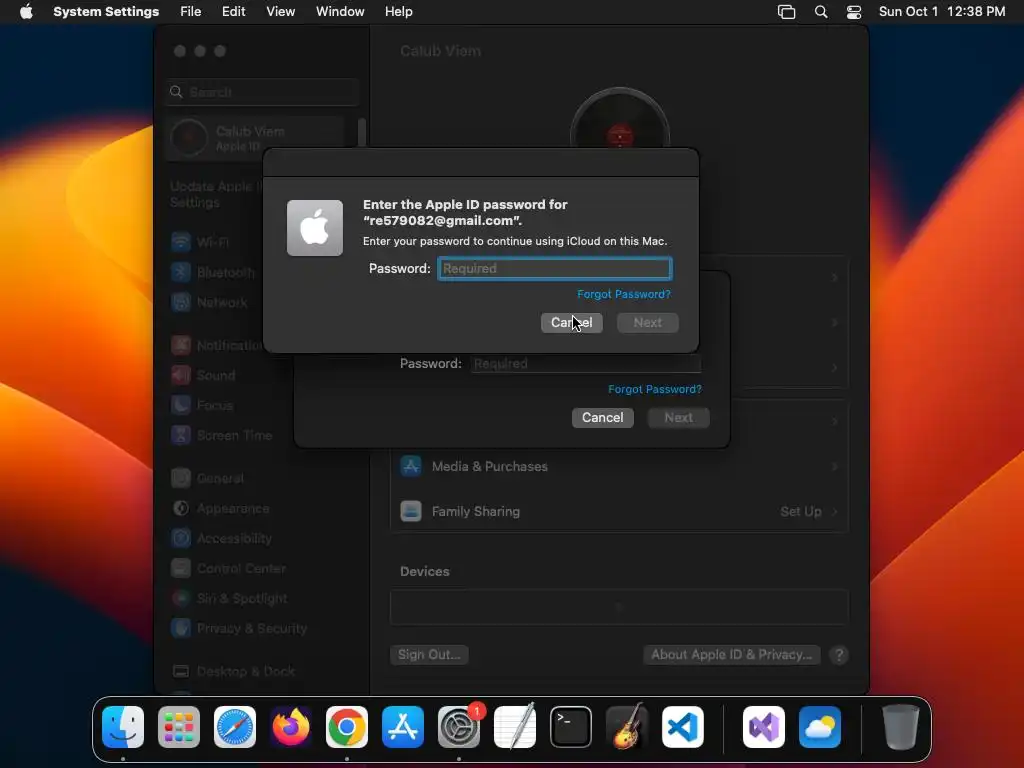Viewport: 1024px width, 768px height.
Task: Open Launchpad from the Dock
Action: 179,727
